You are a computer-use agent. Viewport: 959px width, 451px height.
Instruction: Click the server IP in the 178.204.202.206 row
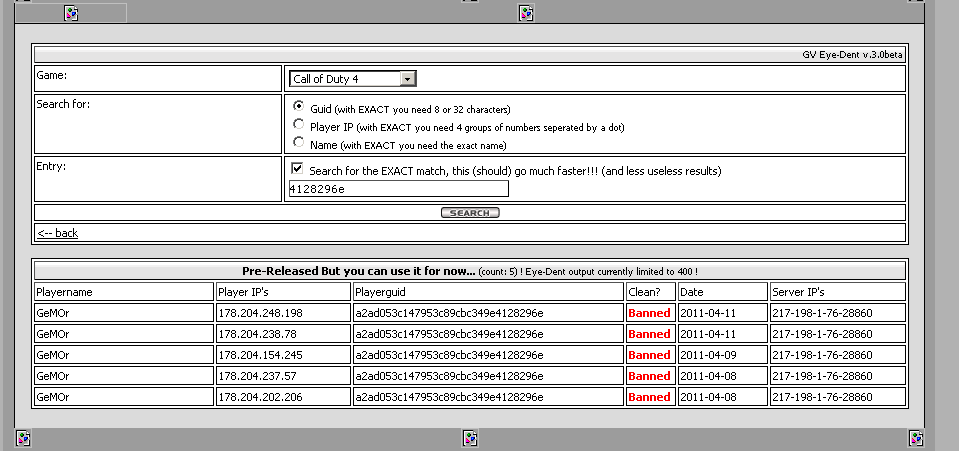point(822,398)
